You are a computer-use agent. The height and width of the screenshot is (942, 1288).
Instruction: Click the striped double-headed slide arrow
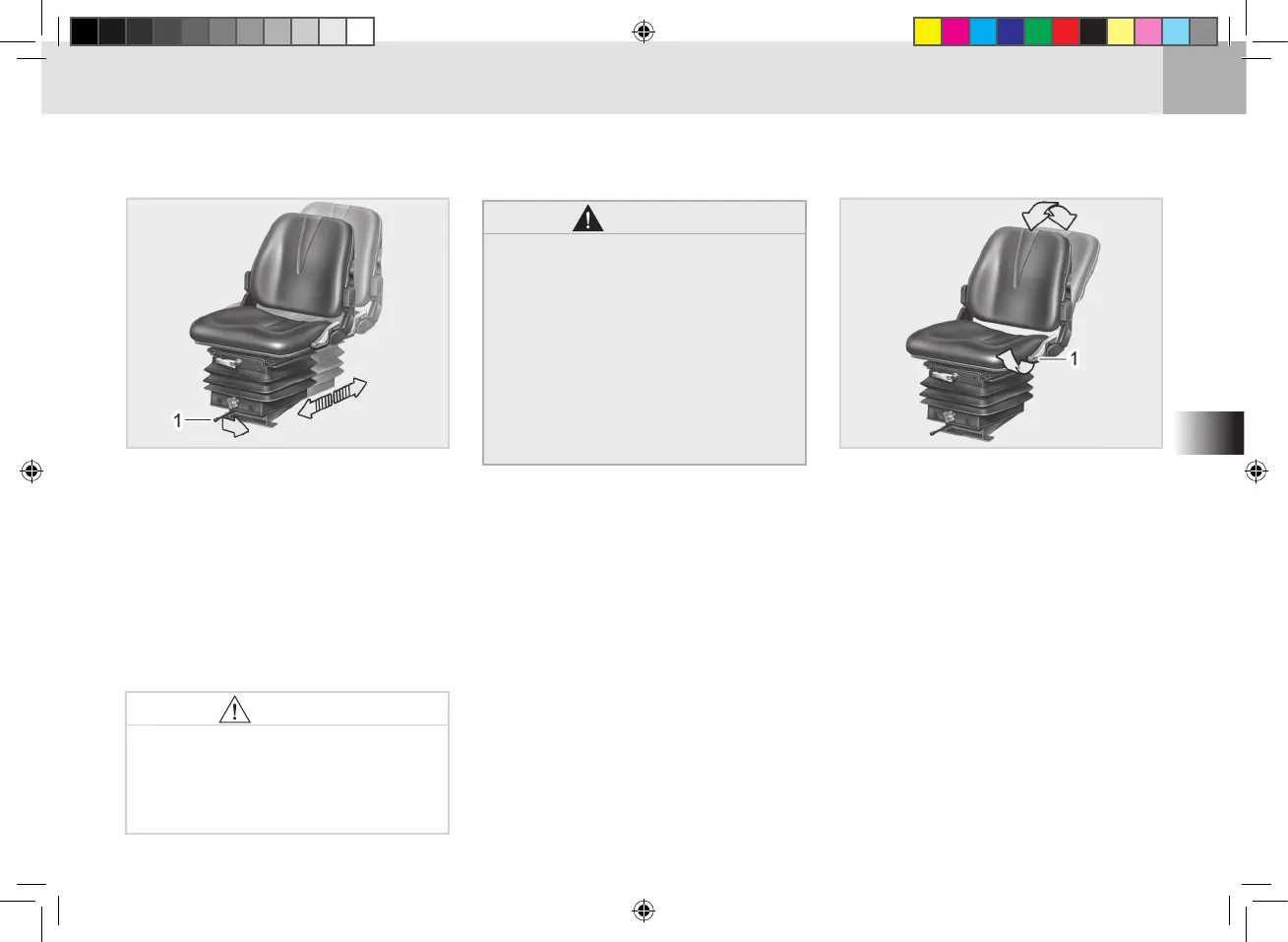(x=334, y=398)
